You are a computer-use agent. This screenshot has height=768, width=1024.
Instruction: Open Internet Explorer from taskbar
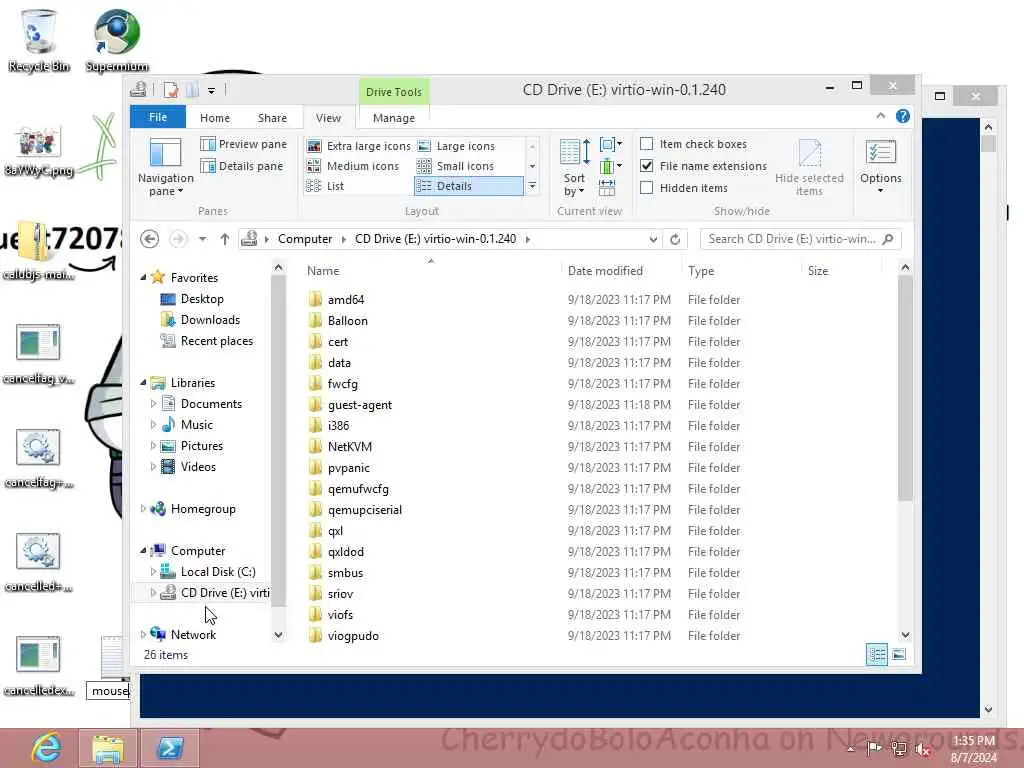[47, 748]
